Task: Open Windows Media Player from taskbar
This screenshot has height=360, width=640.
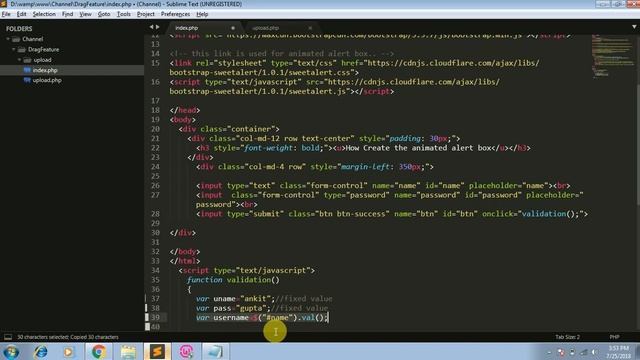Action: [x=68, y=351]
